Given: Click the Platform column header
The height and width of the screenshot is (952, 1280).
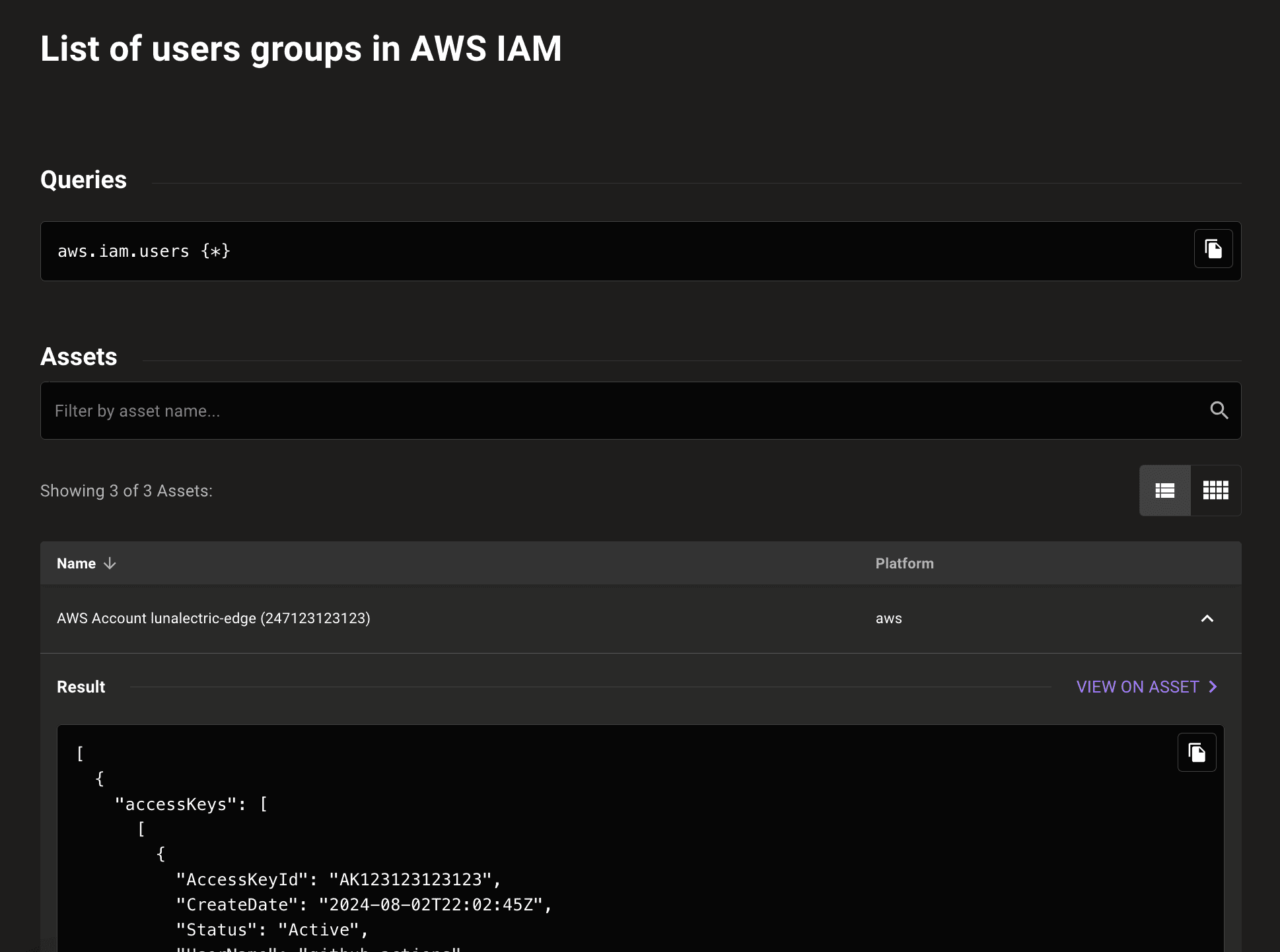Looking at the screenshot, I should (x=904, y=563).
